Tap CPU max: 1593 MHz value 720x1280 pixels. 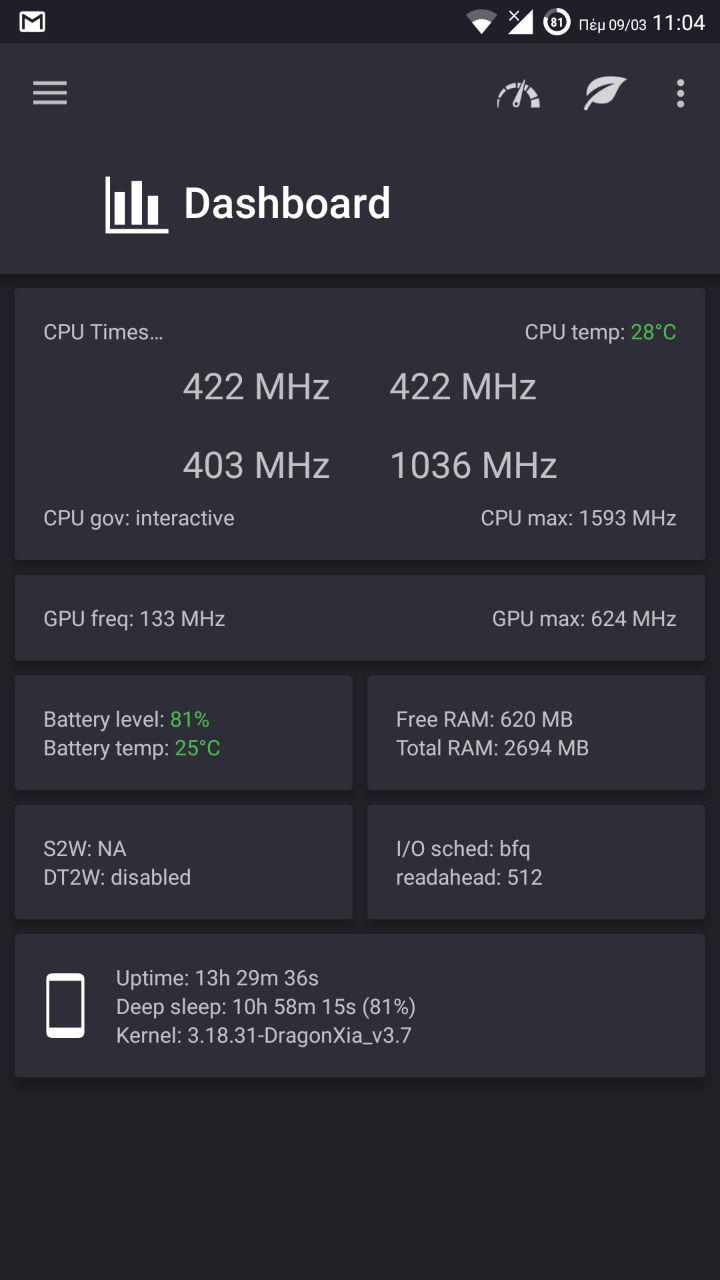pyautogui.click(x=578, y=518)
